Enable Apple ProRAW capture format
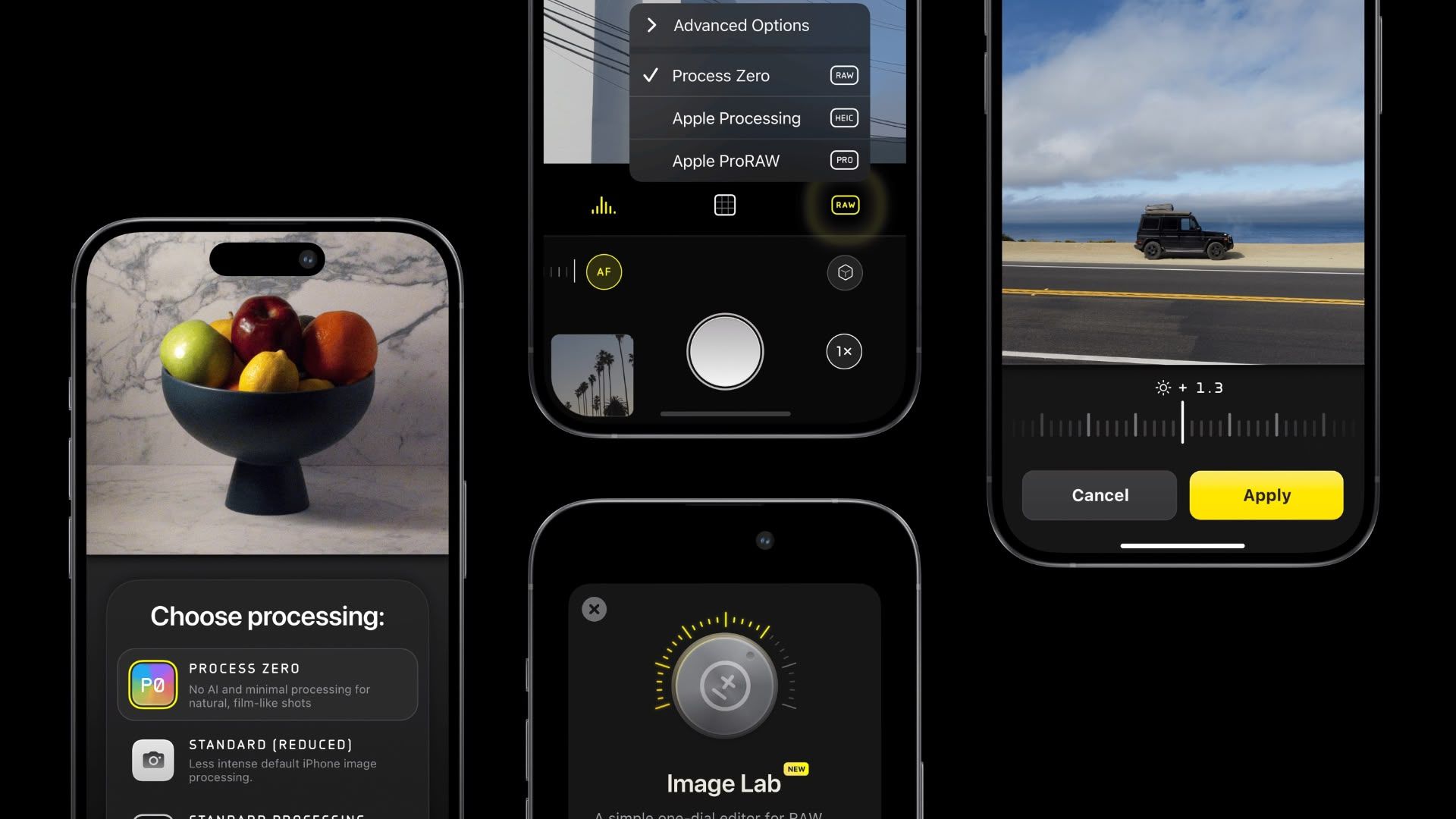 click(x=725, y=159)
